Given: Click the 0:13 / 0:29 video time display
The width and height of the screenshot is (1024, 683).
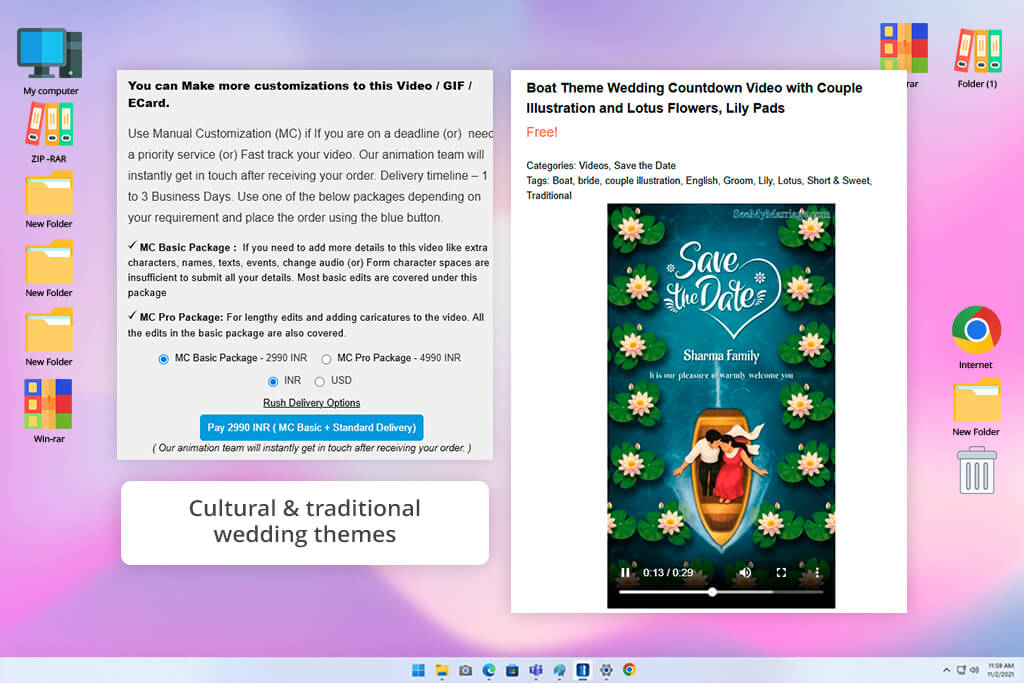Looking at the screenshot, I should [x=667, y=573].
